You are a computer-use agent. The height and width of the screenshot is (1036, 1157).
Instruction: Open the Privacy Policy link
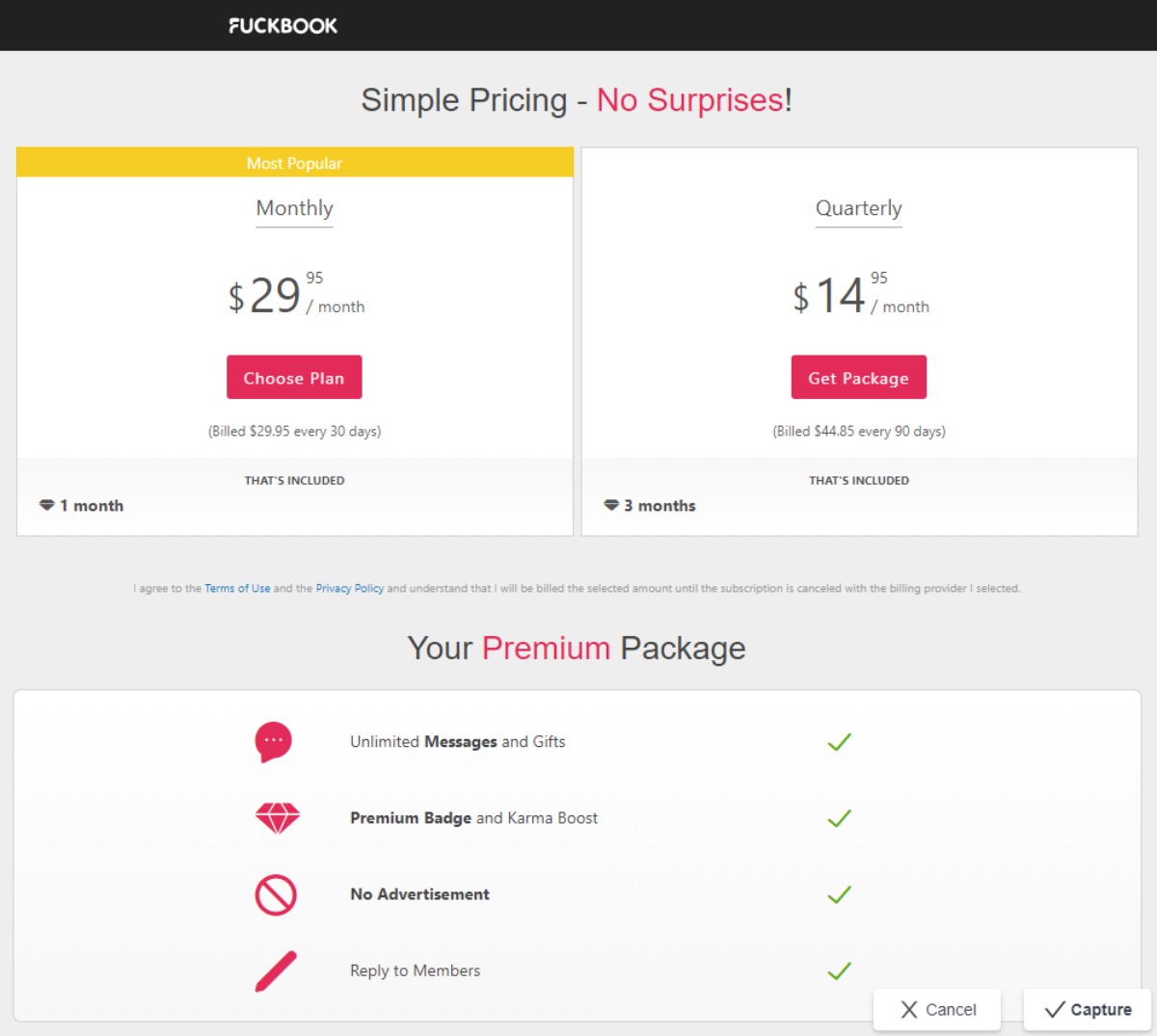point(349,589)
